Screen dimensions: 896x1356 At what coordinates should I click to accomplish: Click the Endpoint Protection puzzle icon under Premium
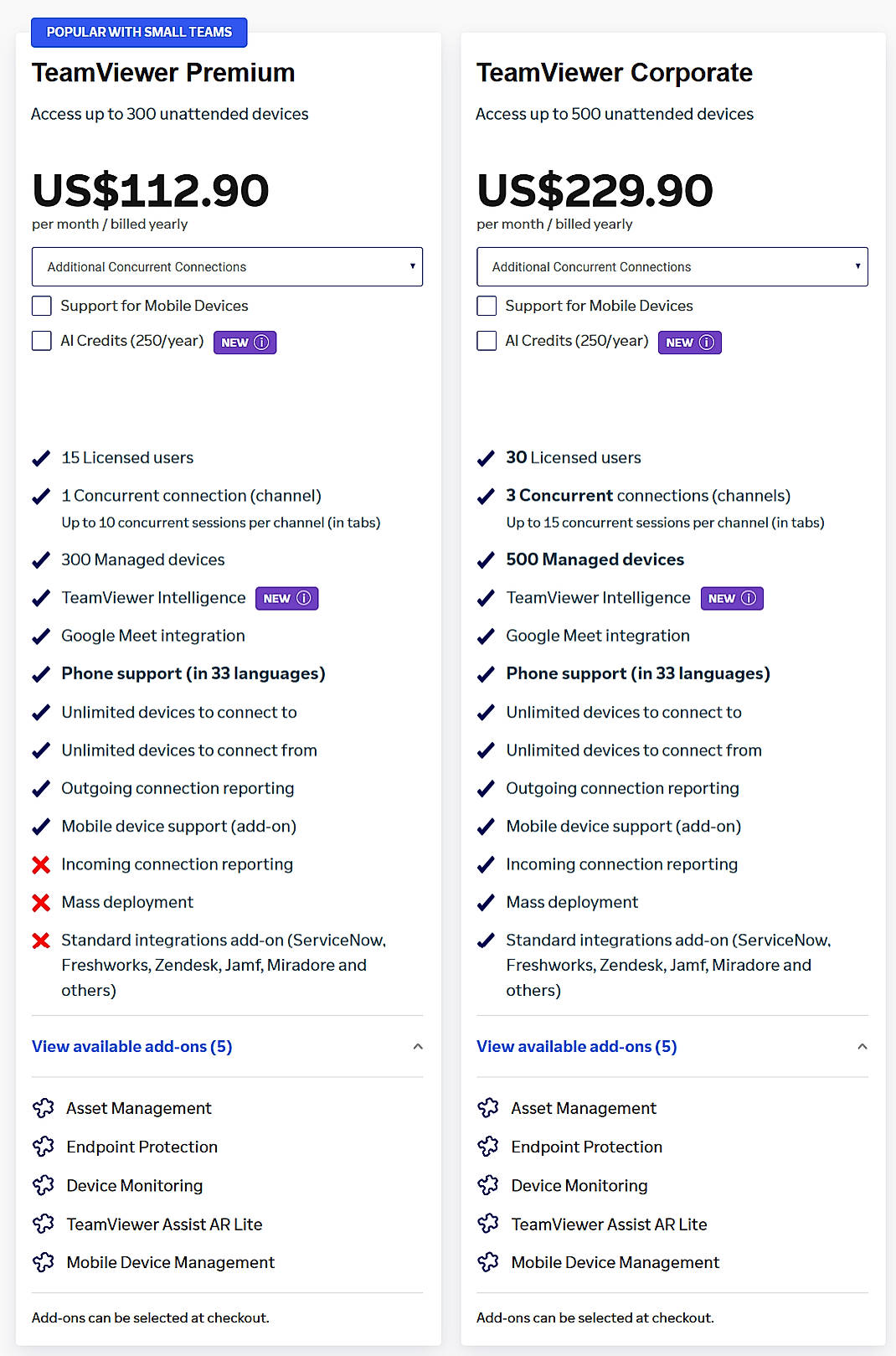(x=44, y=1147)
